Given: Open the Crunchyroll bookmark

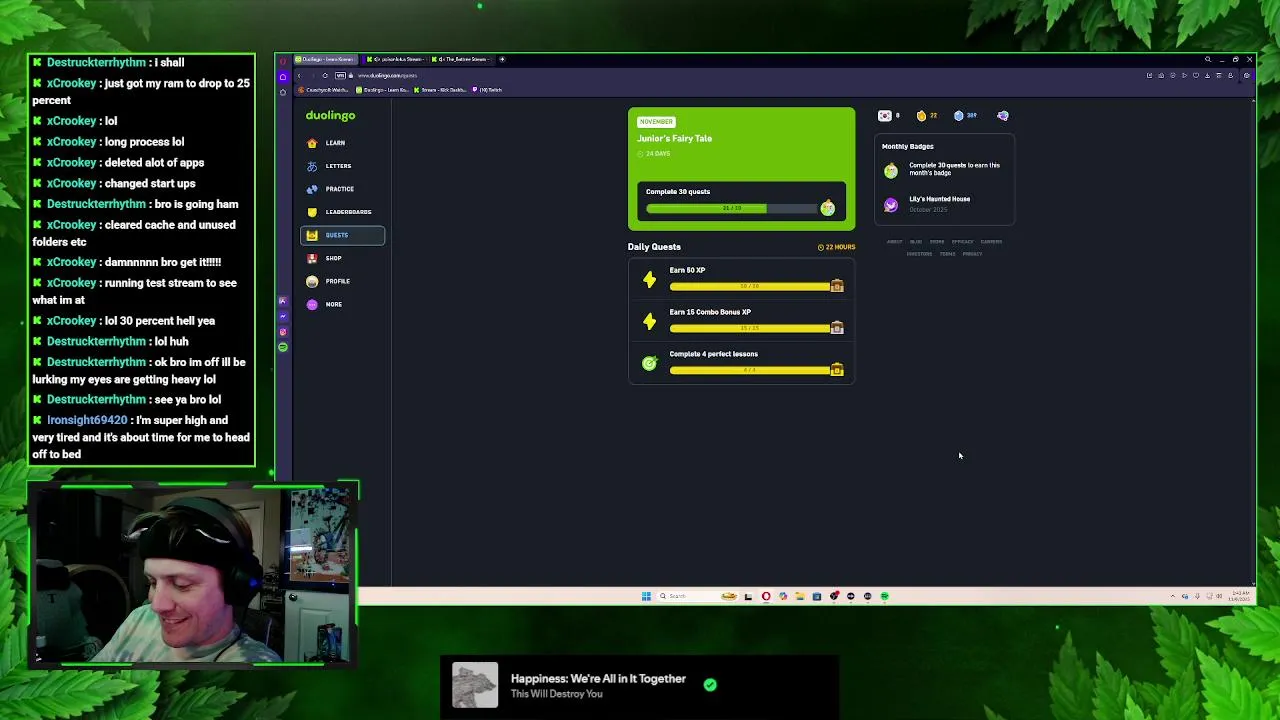Looking at the screenshot, I should click(x=322, y=90).
